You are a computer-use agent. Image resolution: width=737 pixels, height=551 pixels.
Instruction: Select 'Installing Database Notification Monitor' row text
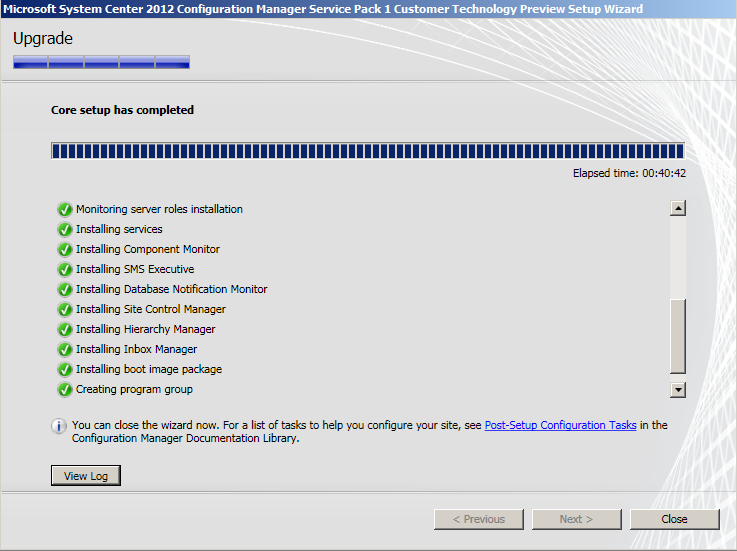click(x=172, y=289)
